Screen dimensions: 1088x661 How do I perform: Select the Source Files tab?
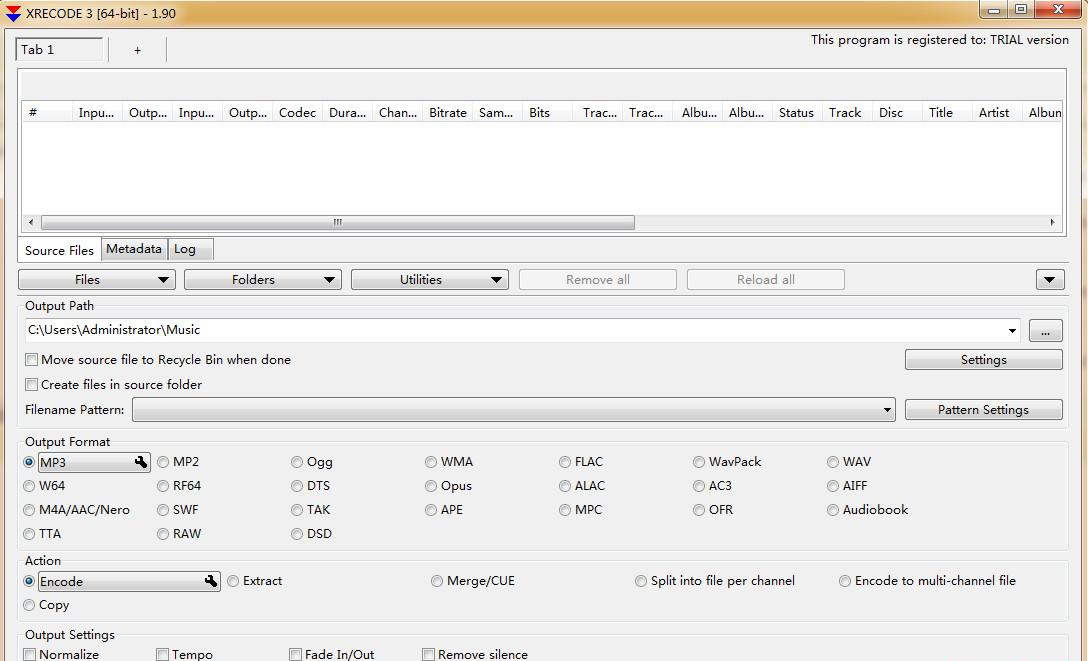click(60, 250)
